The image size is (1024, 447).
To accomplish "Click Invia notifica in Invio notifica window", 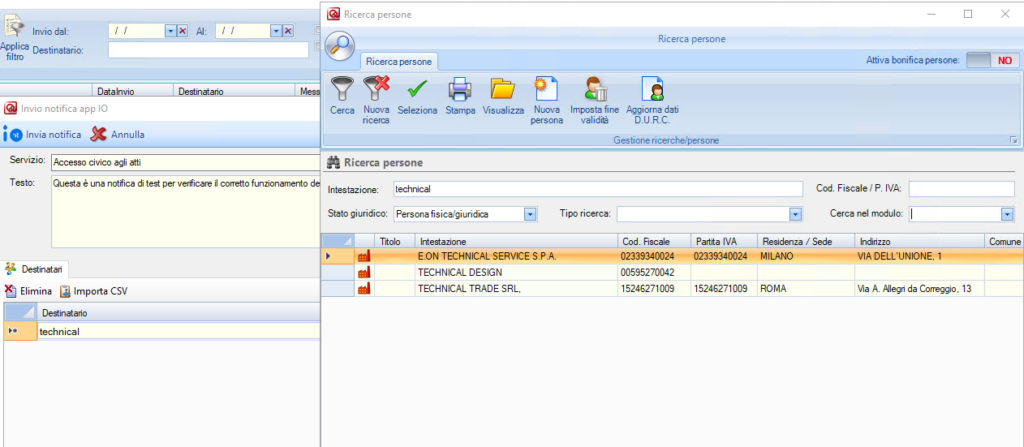I will pyautogui.click(x=43, y=135).
